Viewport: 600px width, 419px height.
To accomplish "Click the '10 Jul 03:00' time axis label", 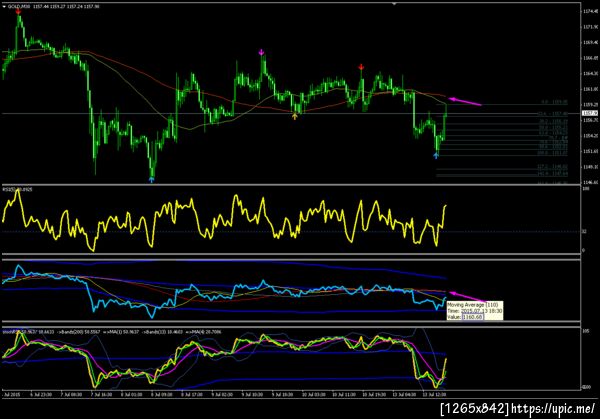I will tap(313, 394).
